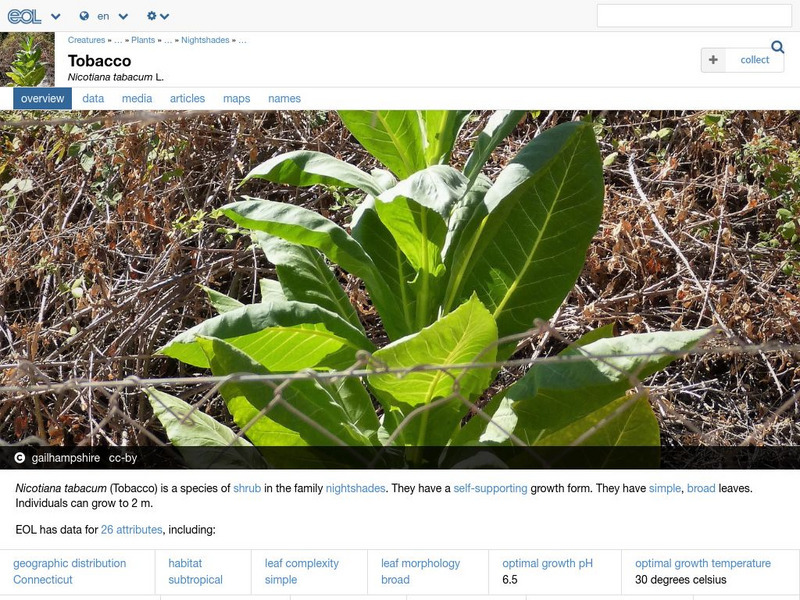Expand the en language dropdown arrow

(x=123, y=16)
